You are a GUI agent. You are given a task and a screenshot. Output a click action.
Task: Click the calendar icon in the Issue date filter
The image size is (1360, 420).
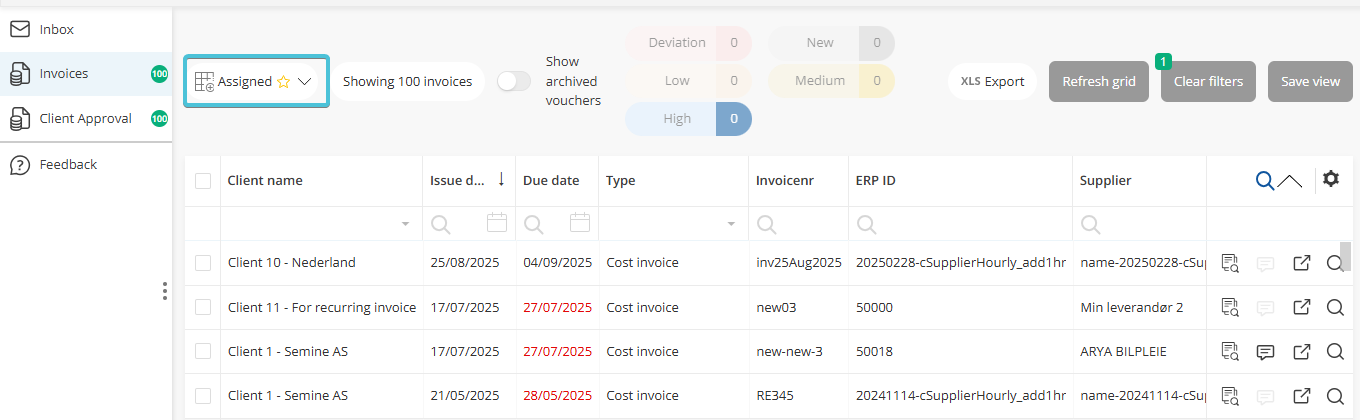497,223
